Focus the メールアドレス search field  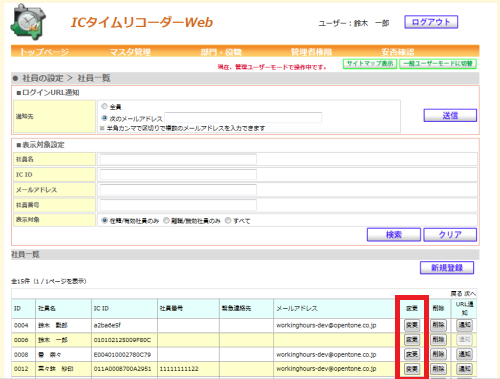point(178,190)
